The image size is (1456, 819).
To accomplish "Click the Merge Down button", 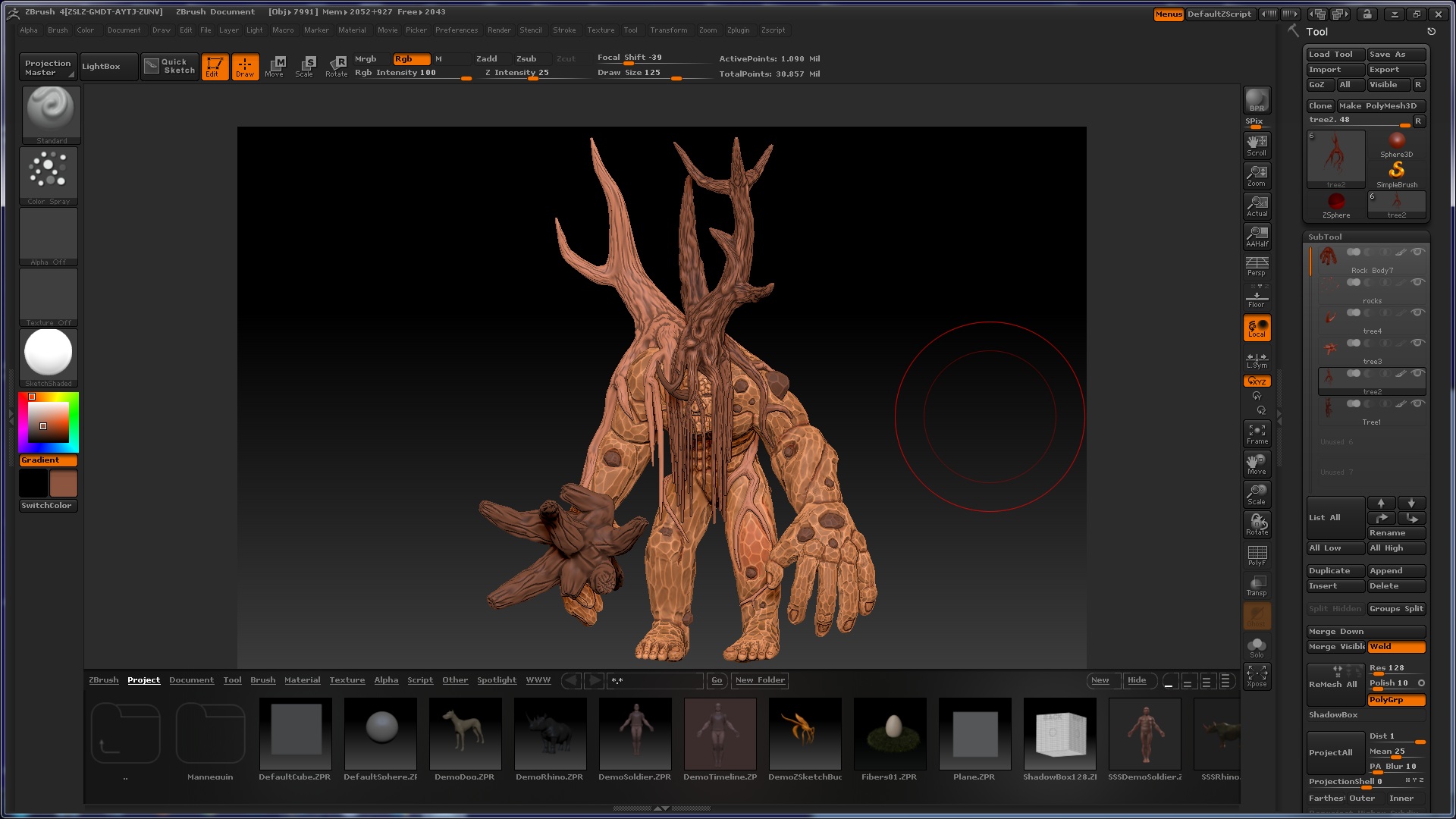I will pos(1365,632).
